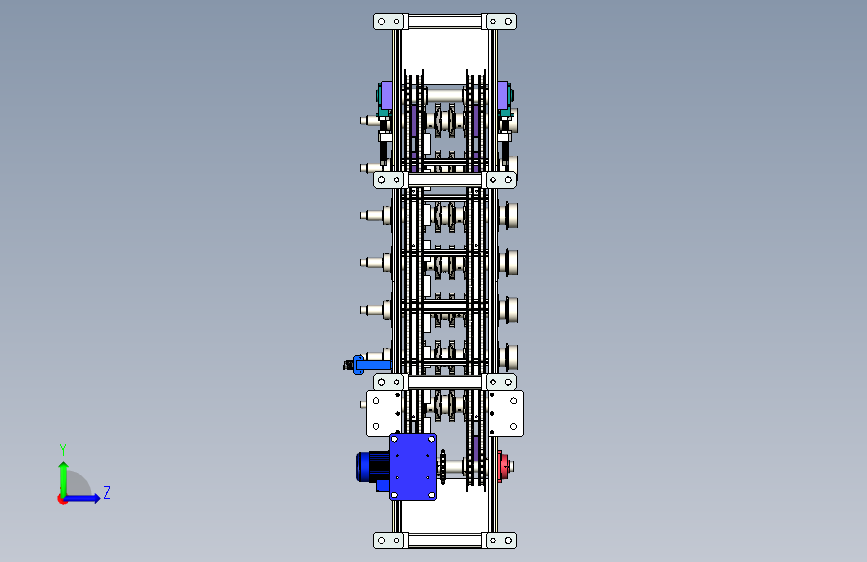Click the 'Z' axis label
This screenshot has width=867, height=562.
pyautogui.click(x=107, y=492)
